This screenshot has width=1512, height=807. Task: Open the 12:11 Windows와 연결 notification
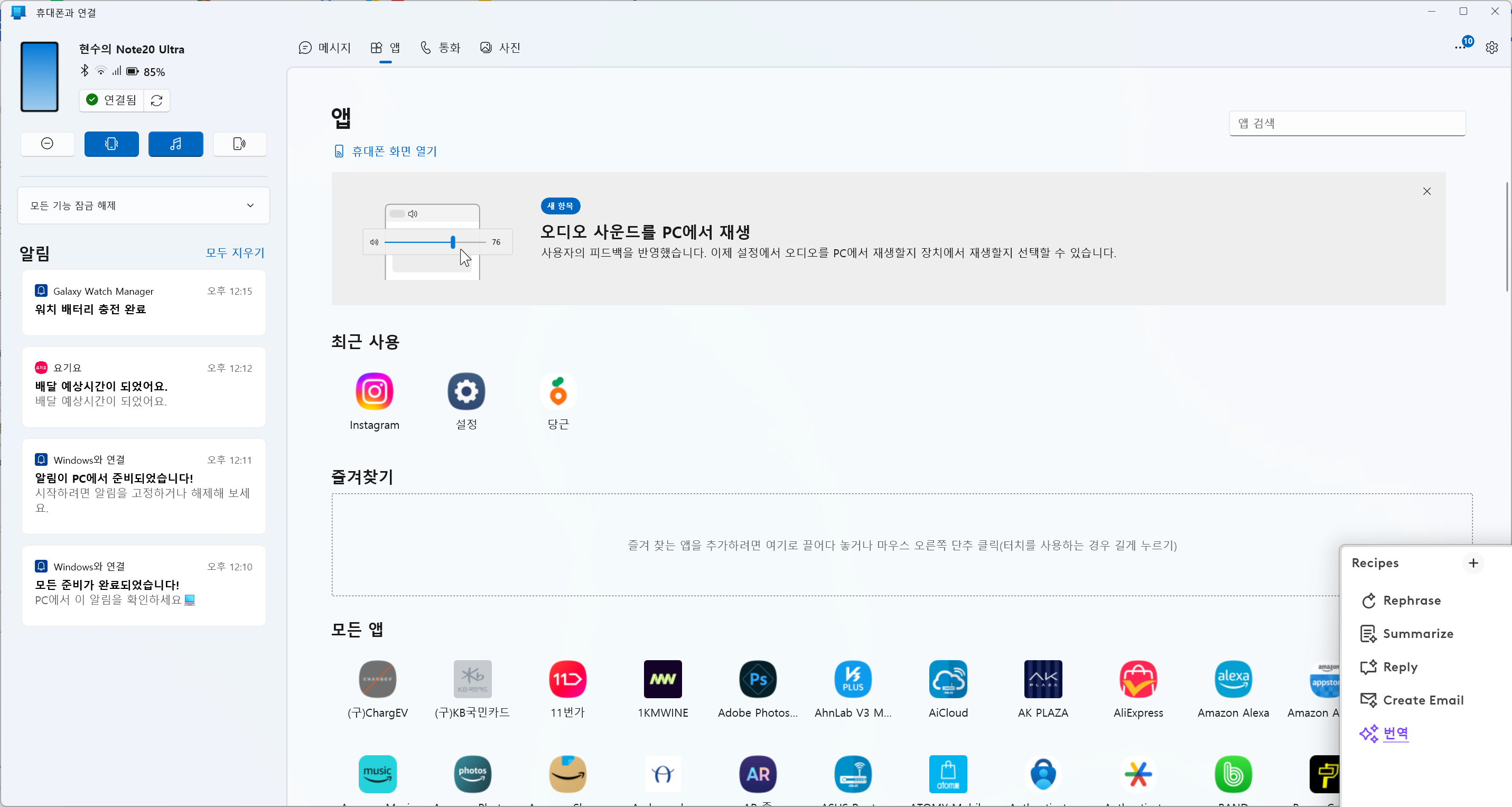pyautogui.click(x=144, y=486)
